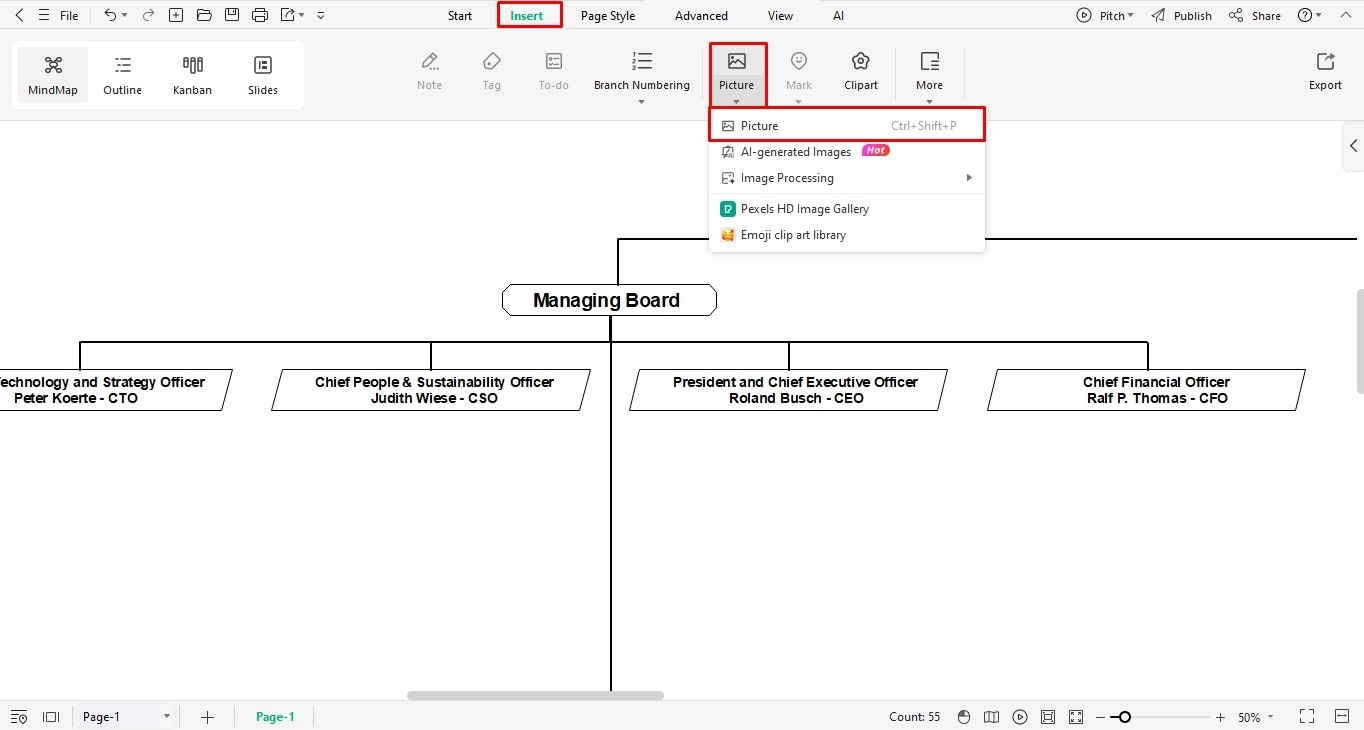This screenshot has width=1364, height=730.
Task: Open the Advanced tab
Action: click(x=701, y=15)
